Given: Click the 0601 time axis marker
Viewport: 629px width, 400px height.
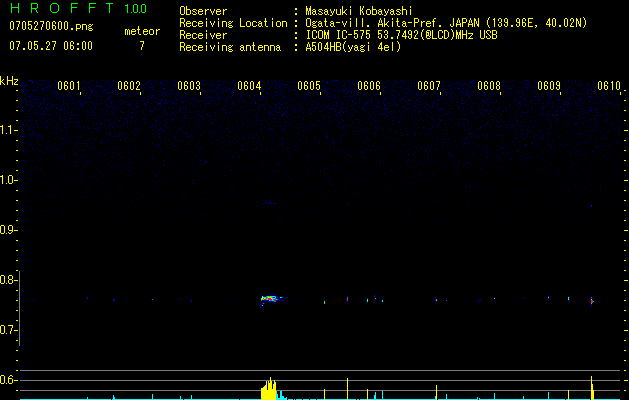Looking at the screenshot, I should click(69, 86).
